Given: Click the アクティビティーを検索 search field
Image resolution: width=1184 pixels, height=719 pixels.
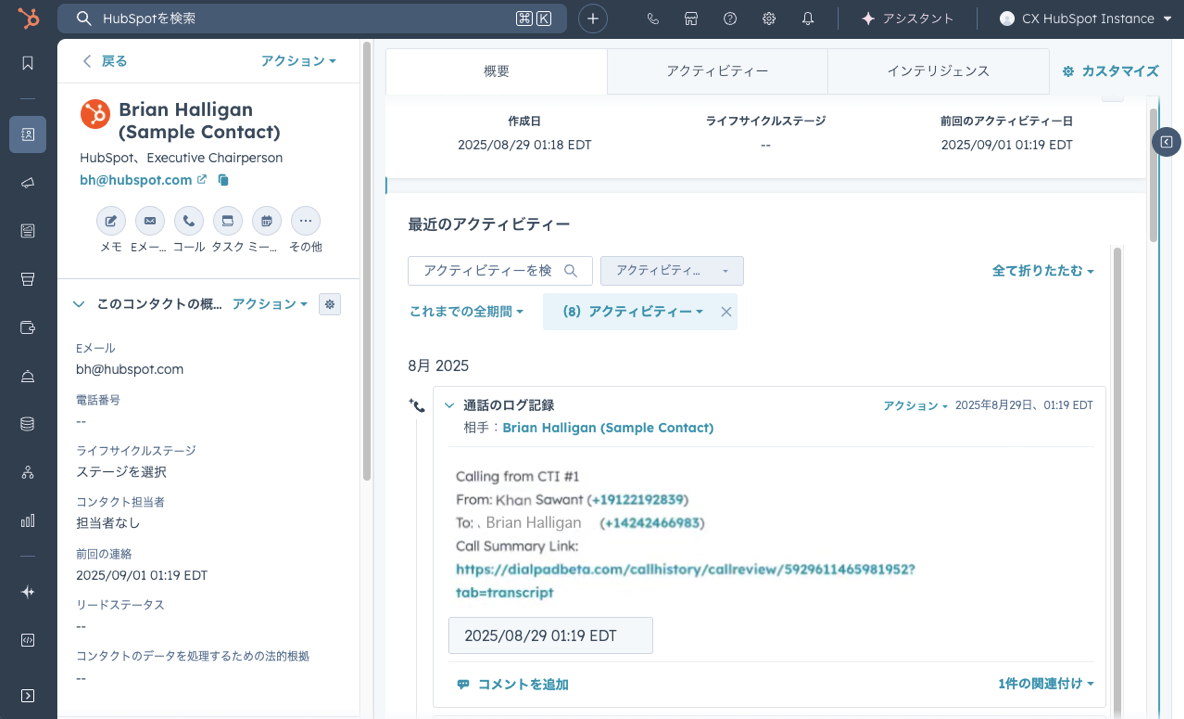Looking at the screenshot, I should [x=490, y=271].
